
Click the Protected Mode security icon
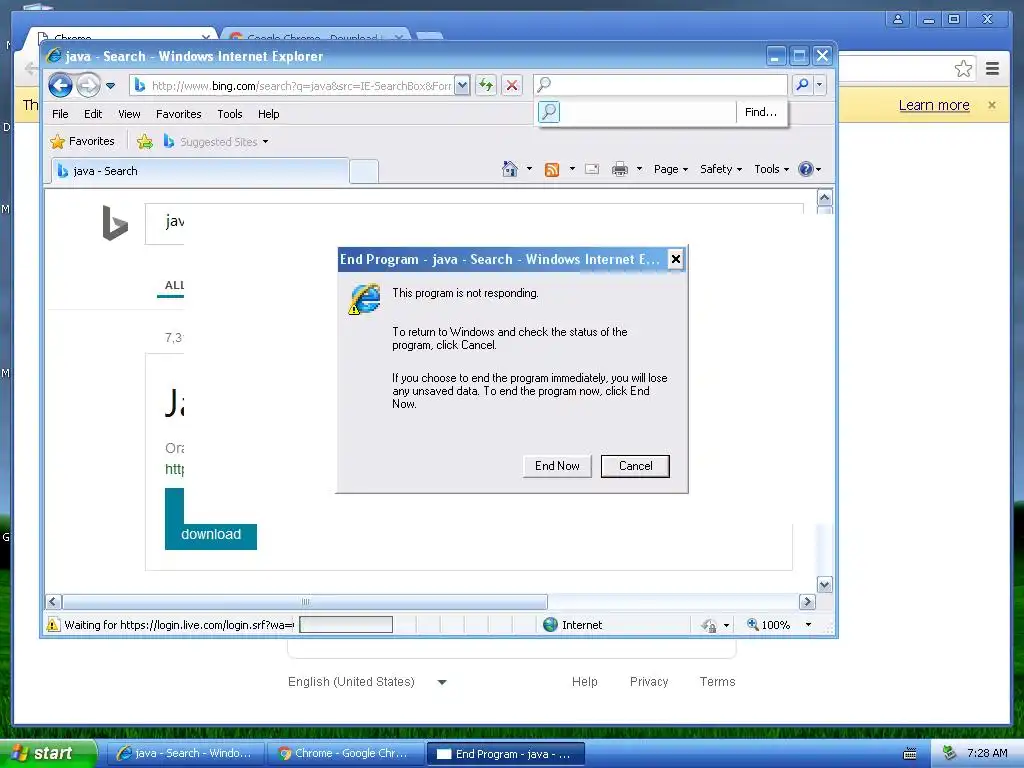coord(709,626)
